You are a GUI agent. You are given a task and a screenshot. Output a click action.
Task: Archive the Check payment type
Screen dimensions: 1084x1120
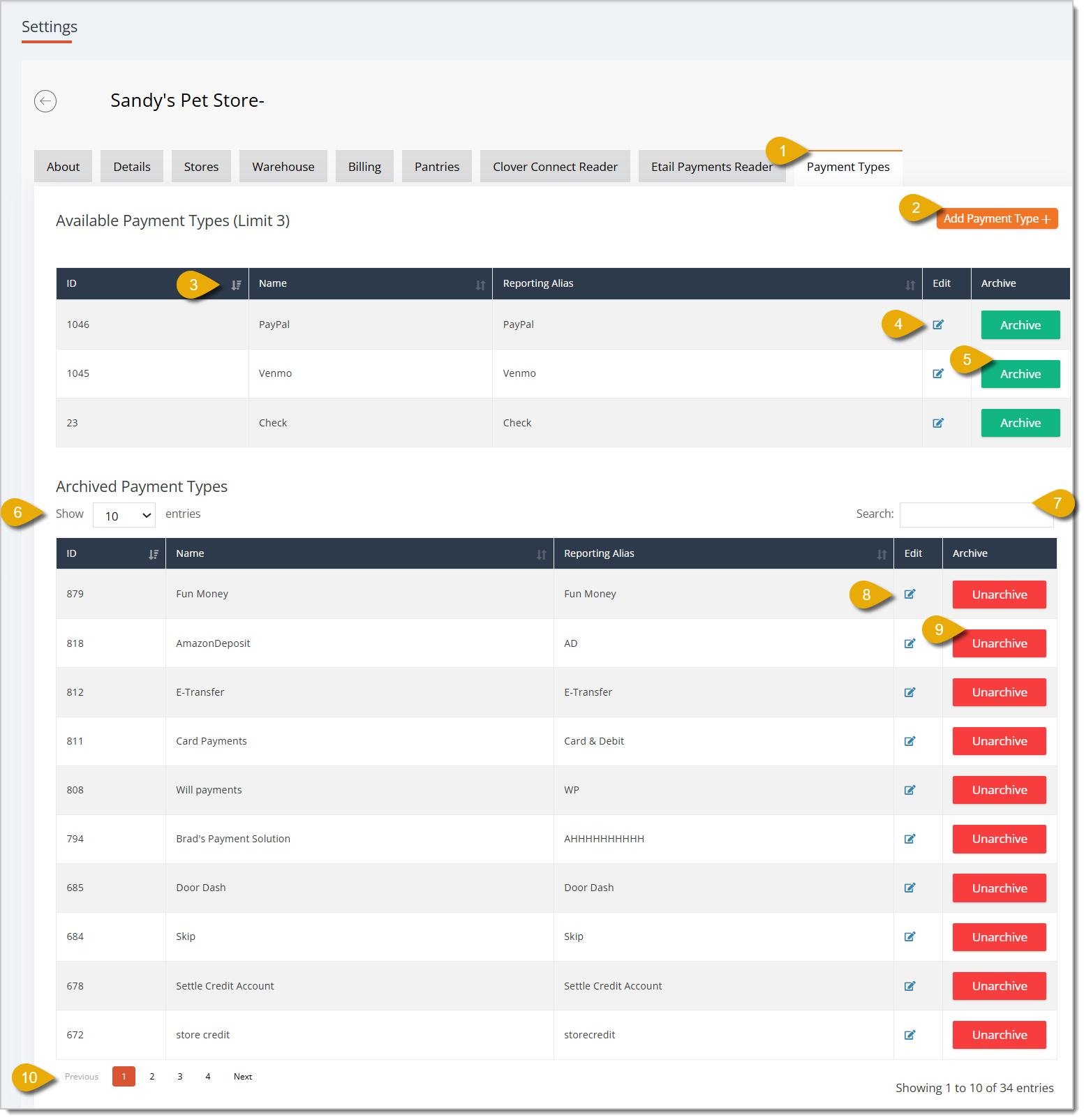1020,423
